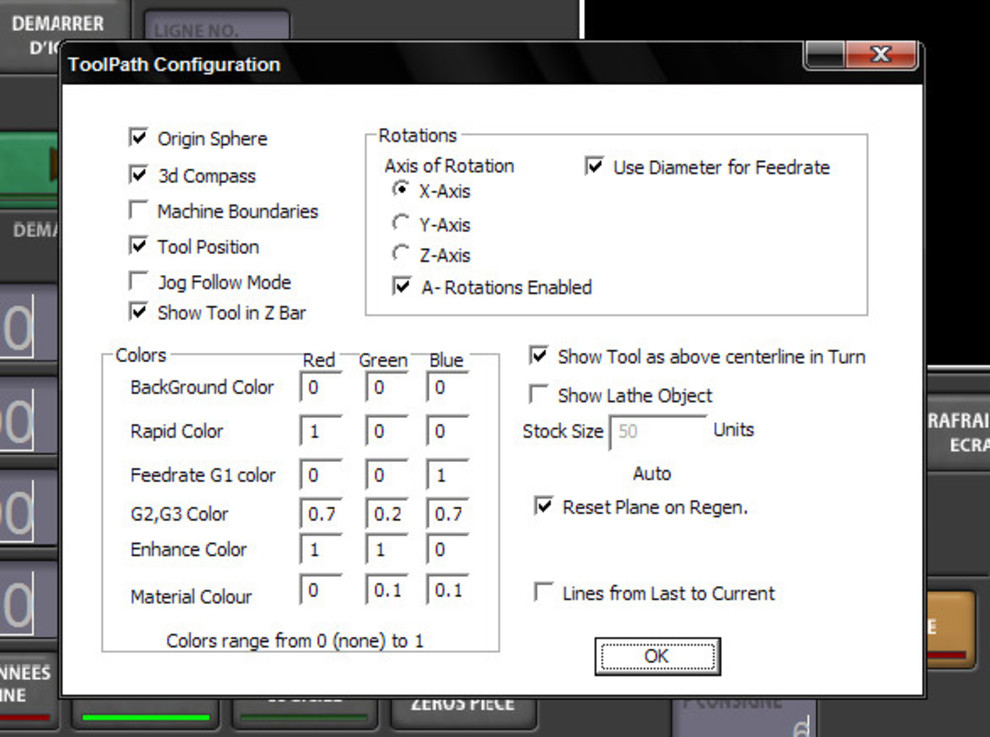
Task: Select X-Axis rotation radio button
Action: [x=401, y=190]
